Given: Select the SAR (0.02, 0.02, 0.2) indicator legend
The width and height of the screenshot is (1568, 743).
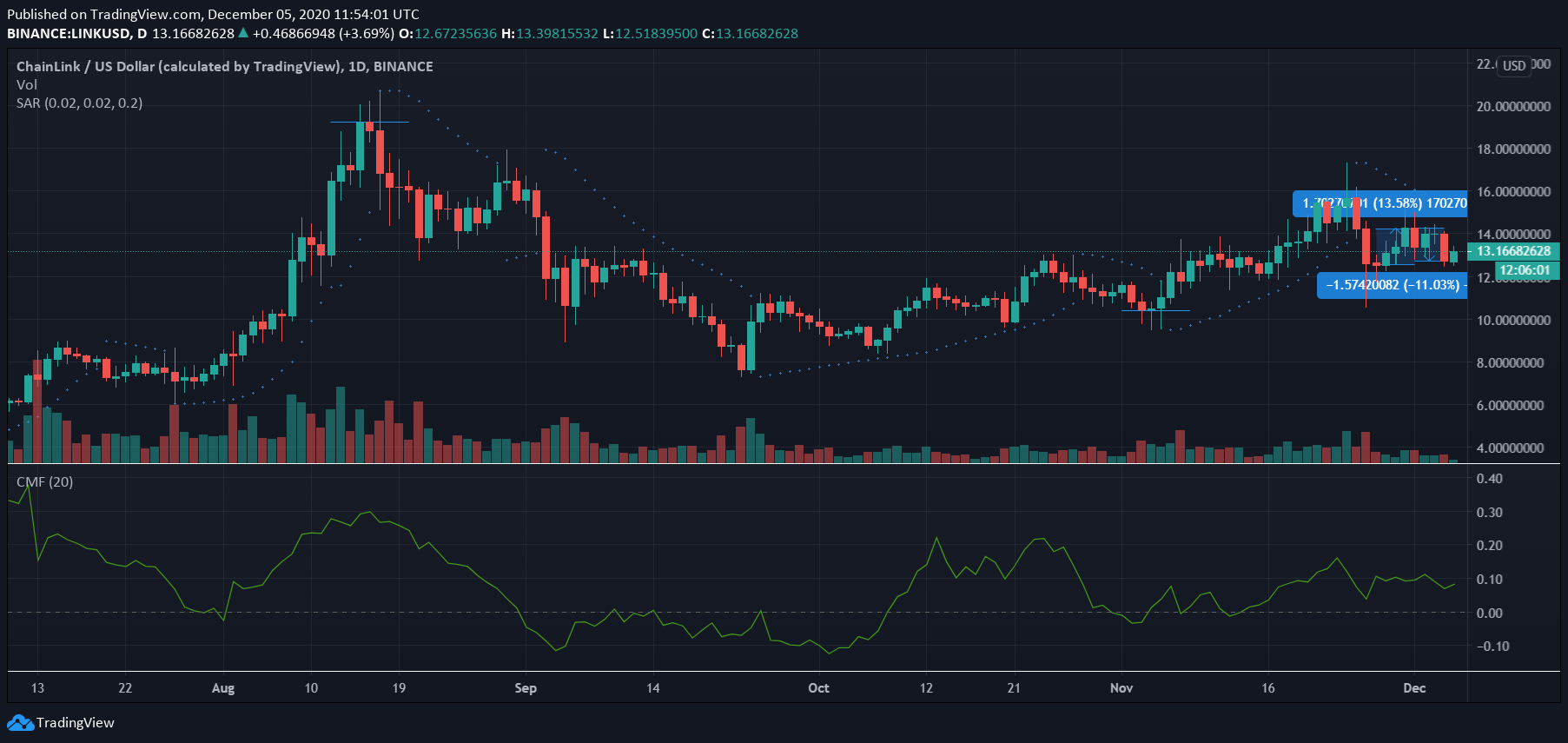Looking at the screenshot, I should point(79,103).
